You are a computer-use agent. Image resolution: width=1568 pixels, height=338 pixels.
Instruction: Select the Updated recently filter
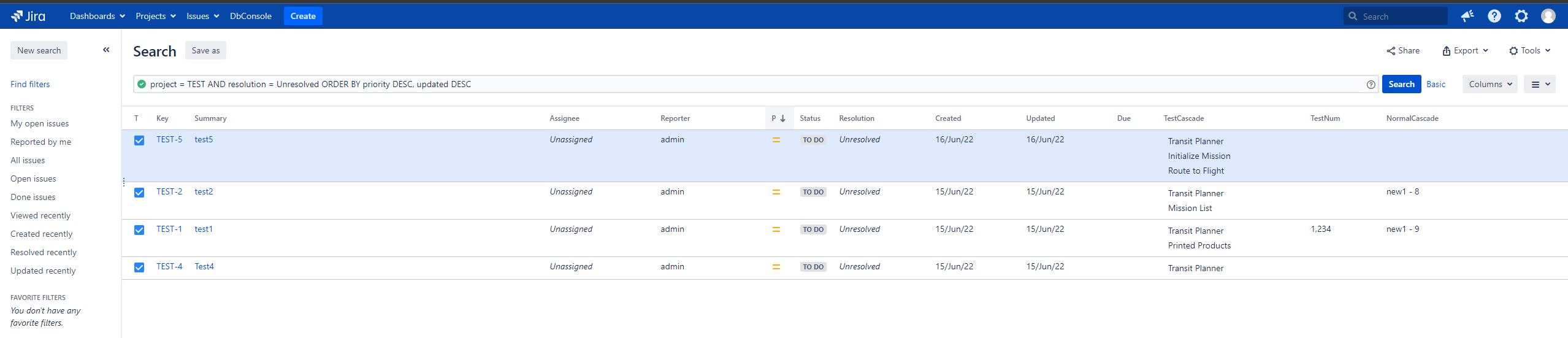tap(43, 271)
